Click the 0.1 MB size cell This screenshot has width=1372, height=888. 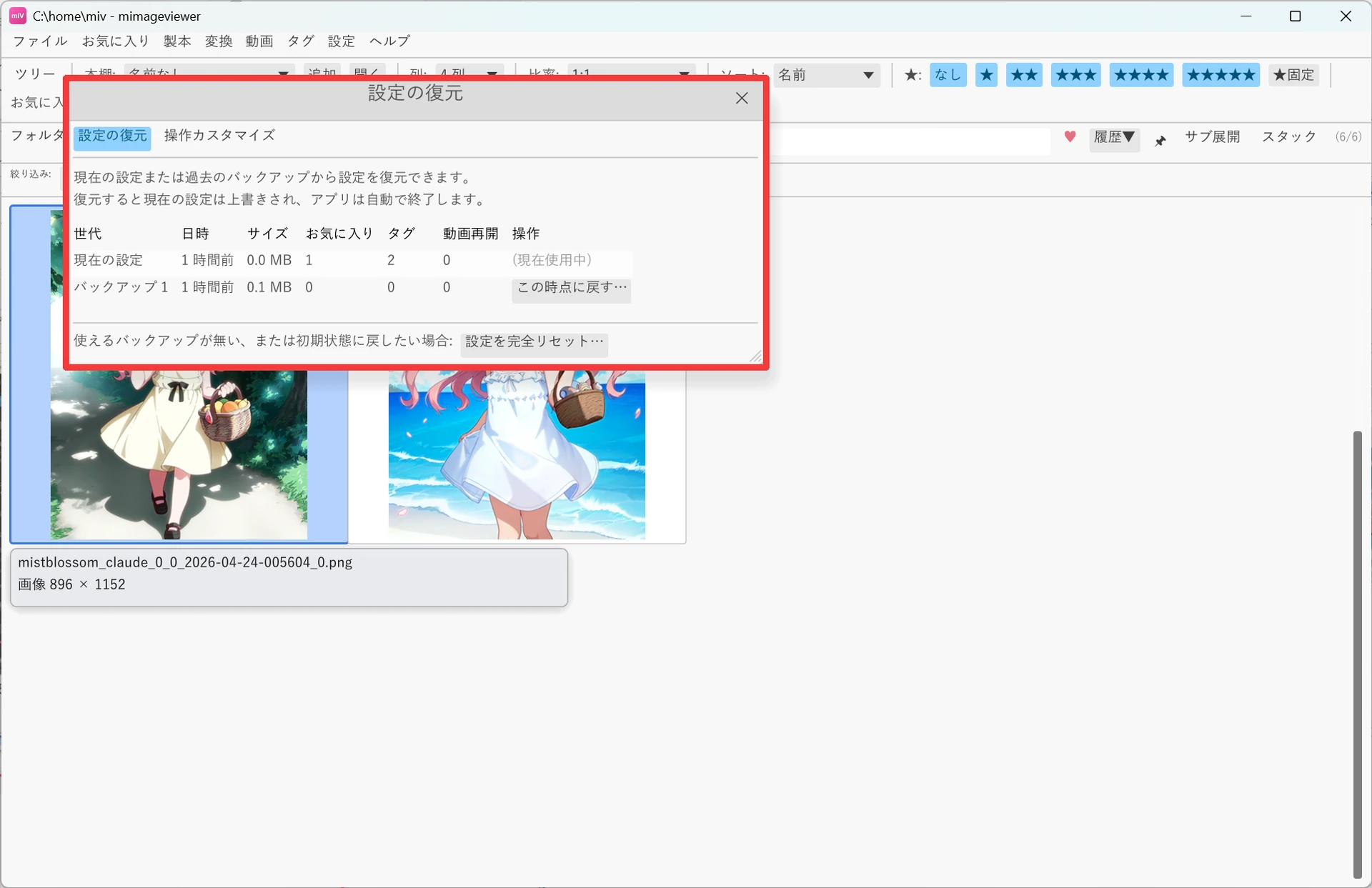coord(269,288)
